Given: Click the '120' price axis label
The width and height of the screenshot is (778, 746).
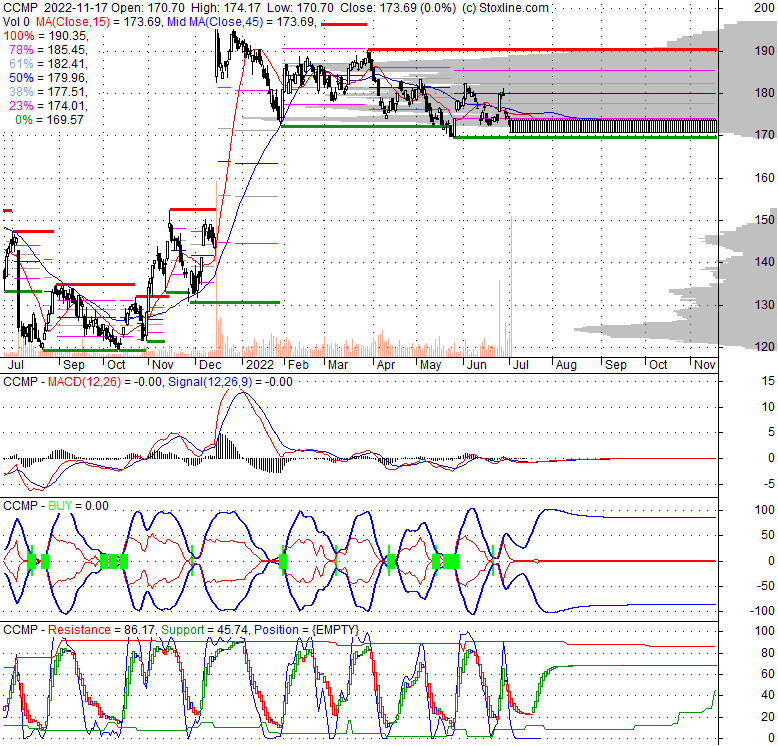Looking at the screenshot, I should [764, 347].
